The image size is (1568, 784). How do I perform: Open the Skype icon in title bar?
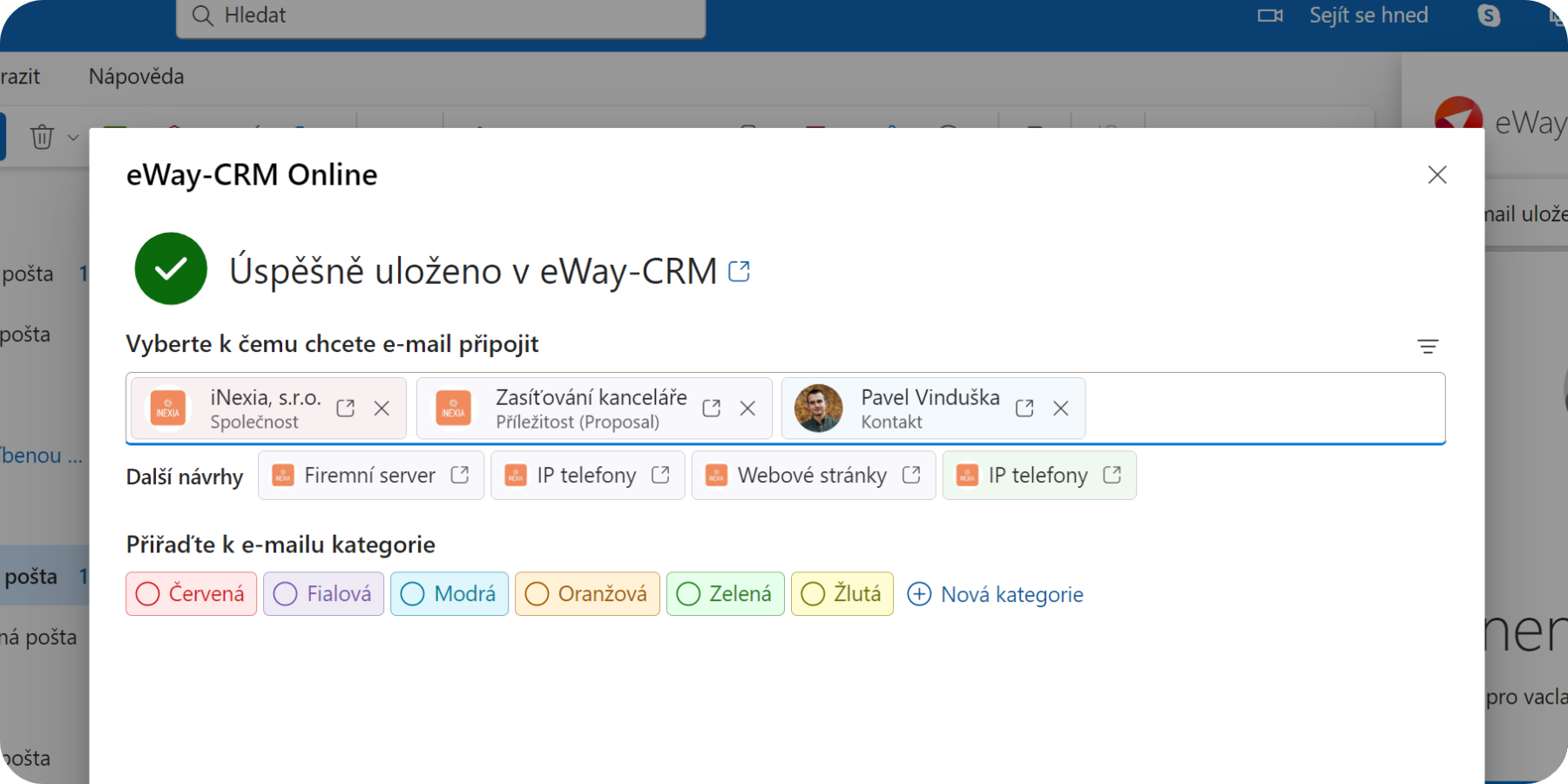pos(1489,15)
